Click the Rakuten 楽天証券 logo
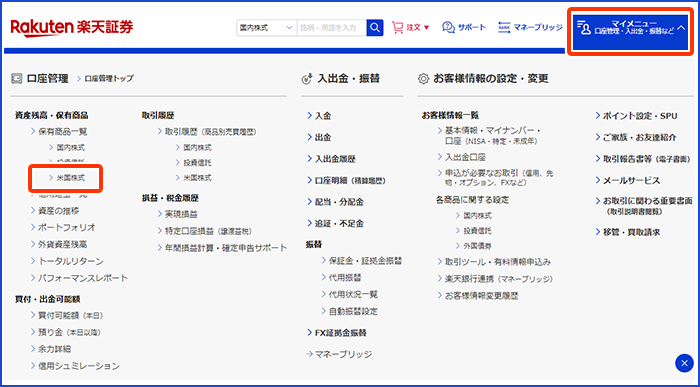The image size is (700, 387). click(72, 27)
